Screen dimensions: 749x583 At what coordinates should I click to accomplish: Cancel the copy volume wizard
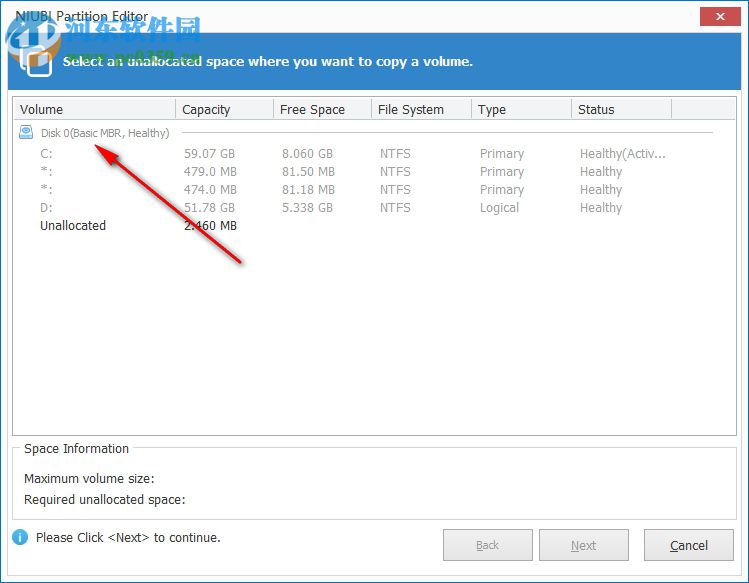pos(688,545)
